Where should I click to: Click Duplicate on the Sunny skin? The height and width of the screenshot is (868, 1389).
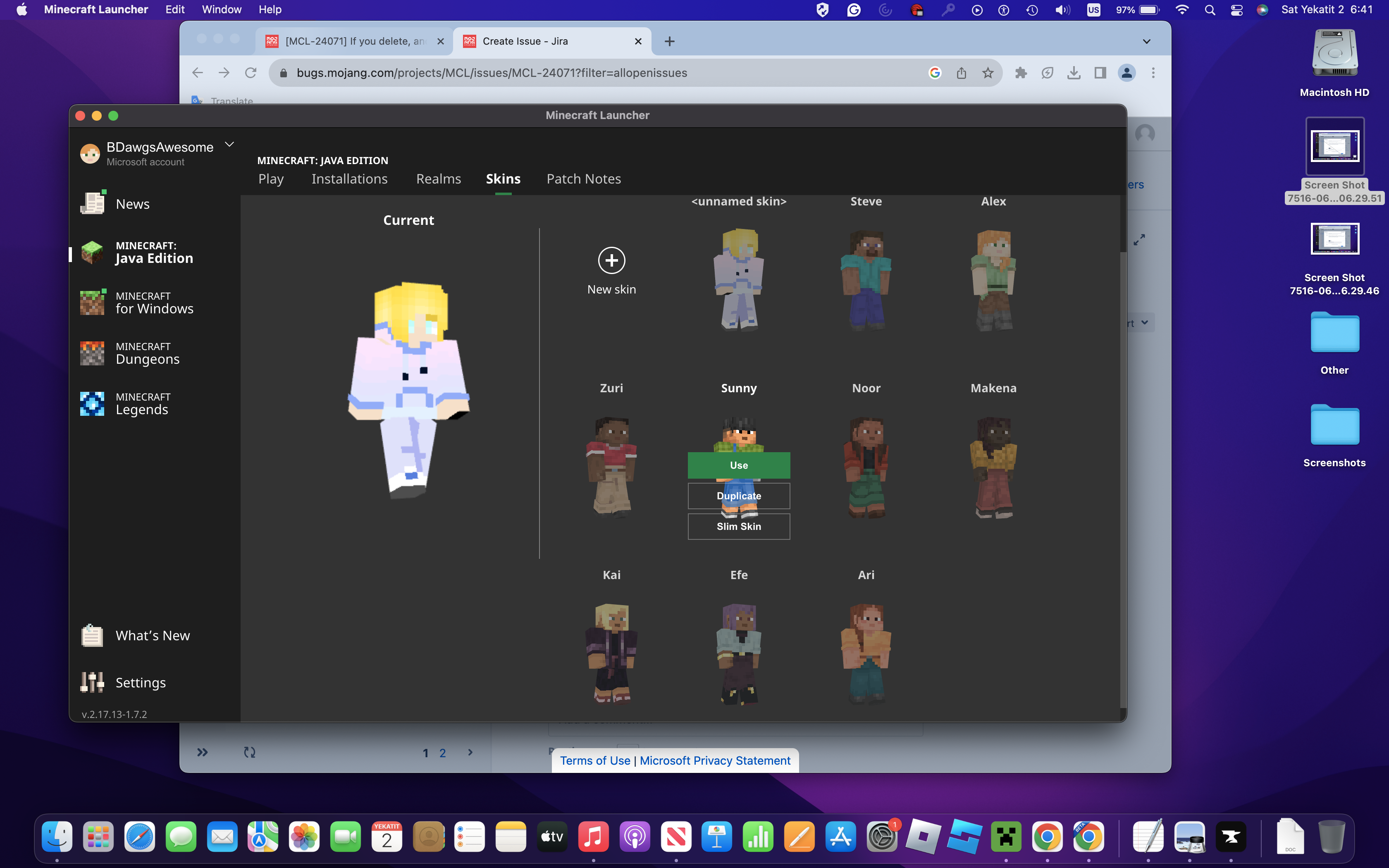click(x=739, y=496)
